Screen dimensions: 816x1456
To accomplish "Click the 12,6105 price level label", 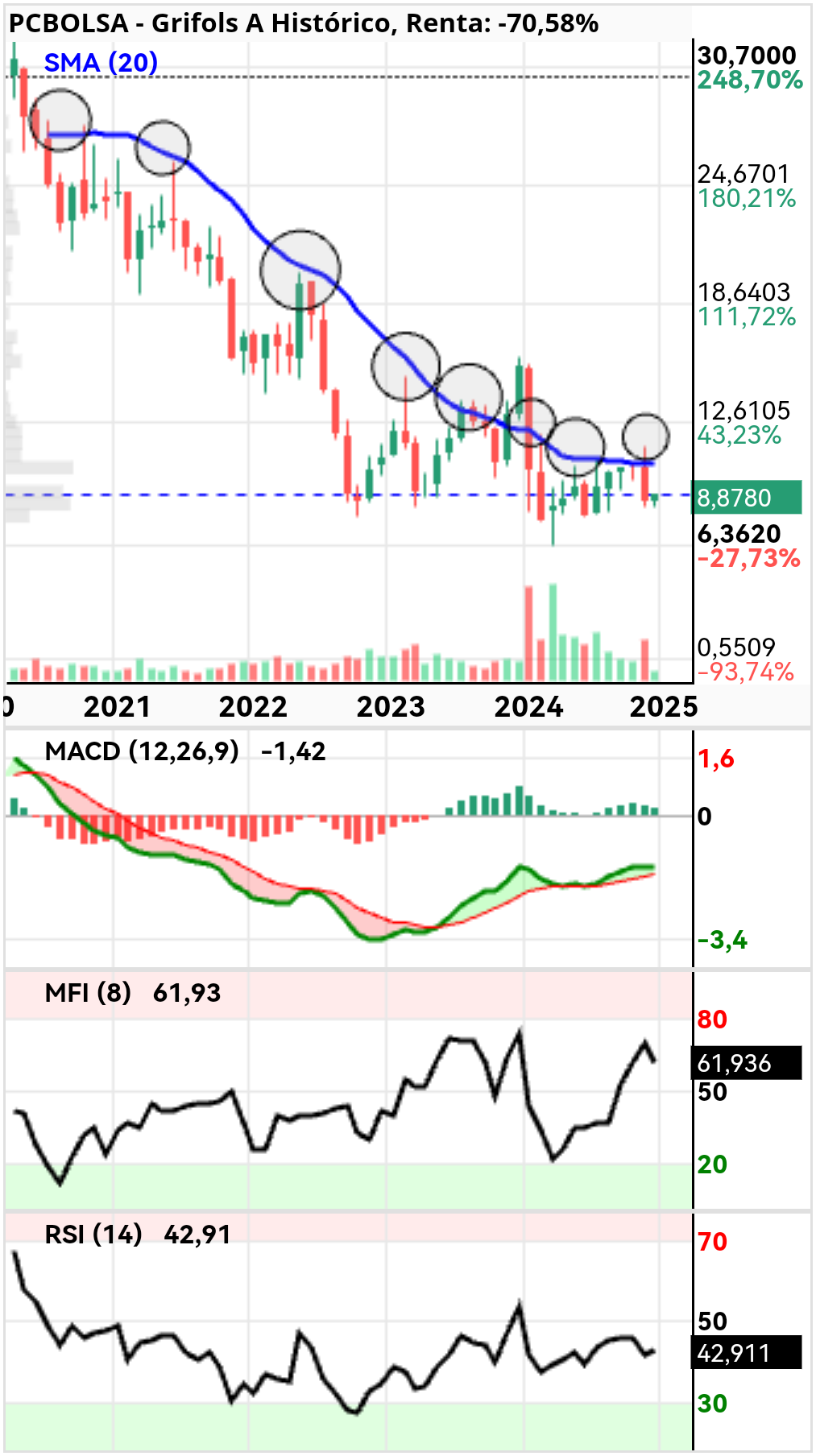I will point(744,411).
